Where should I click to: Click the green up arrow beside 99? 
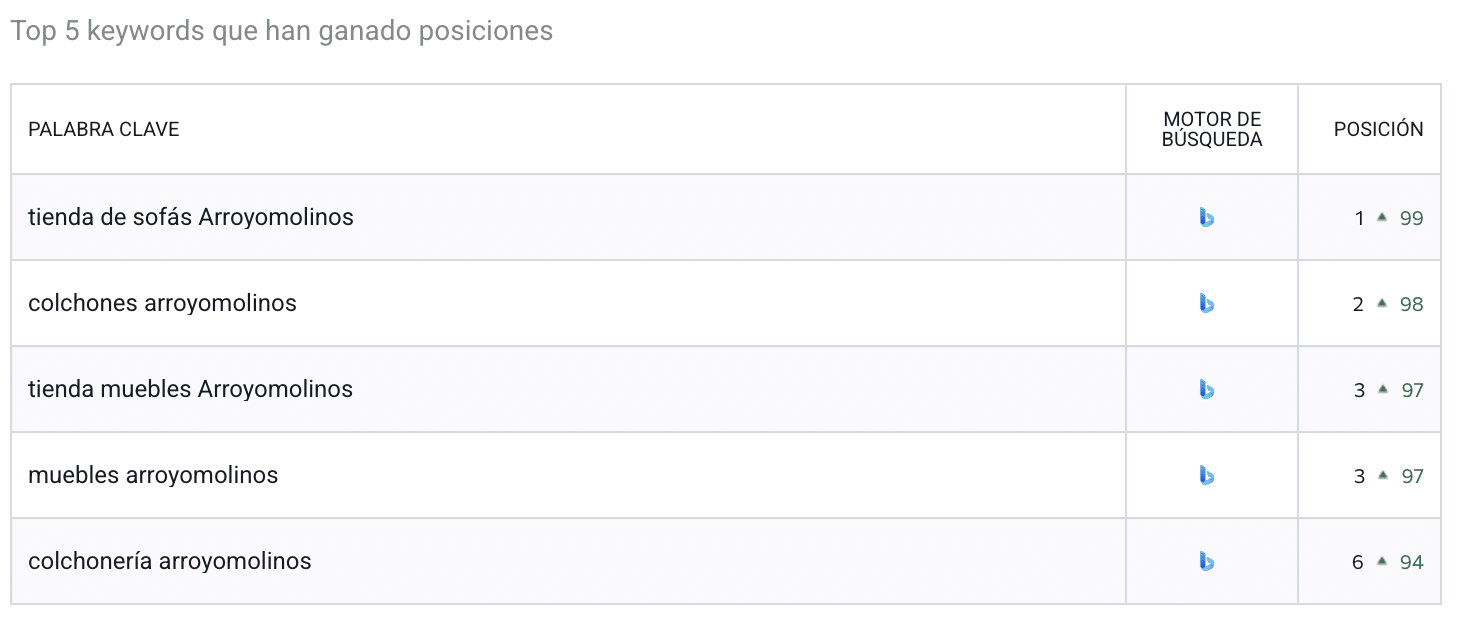coord(1382,217)
